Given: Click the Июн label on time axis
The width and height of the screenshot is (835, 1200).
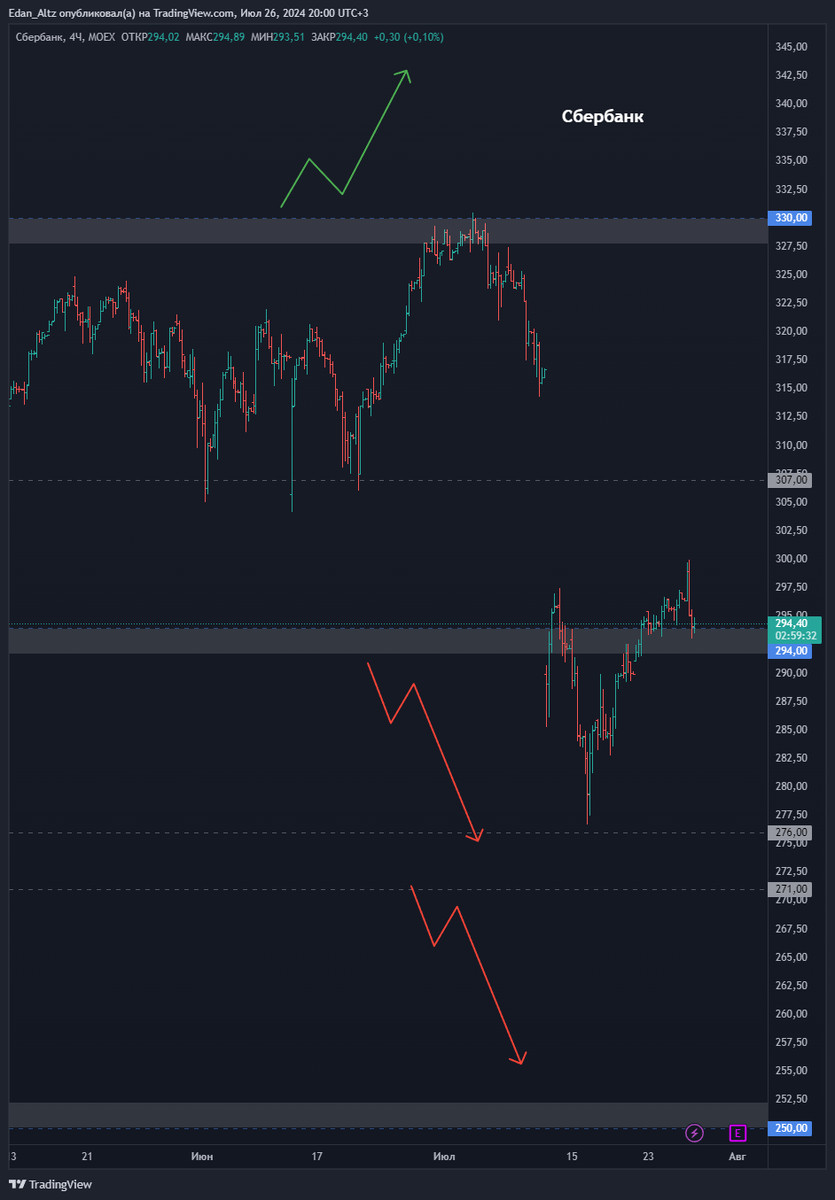Looking at the screenshot, I should 201,1157.
